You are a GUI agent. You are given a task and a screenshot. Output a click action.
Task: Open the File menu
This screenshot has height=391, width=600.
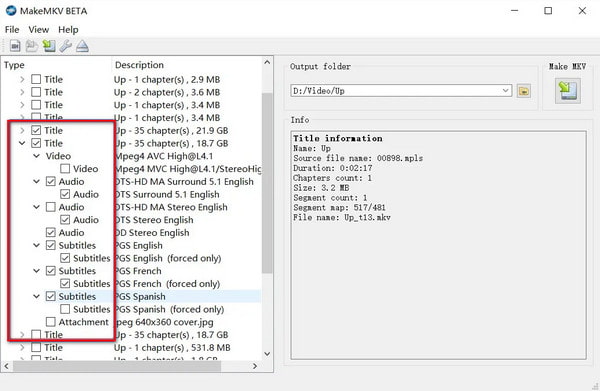[x=12, y=29]
